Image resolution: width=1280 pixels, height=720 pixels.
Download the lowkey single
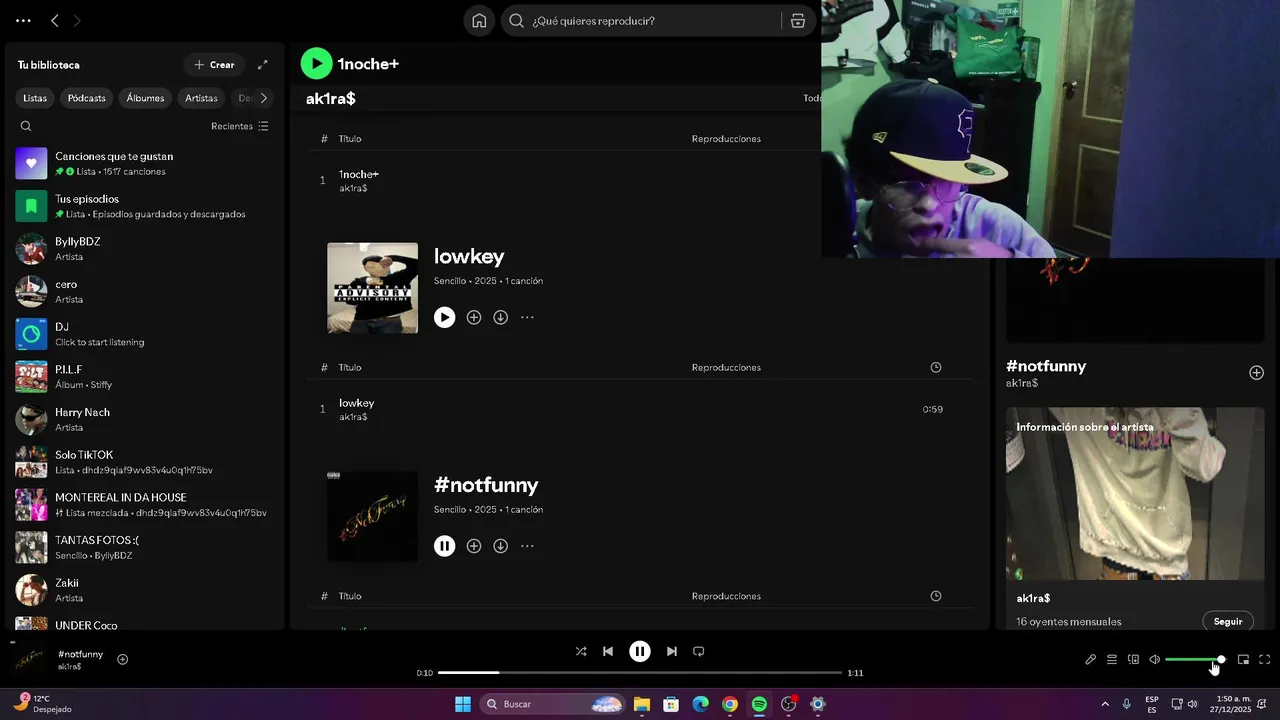[x=501, y=317]
